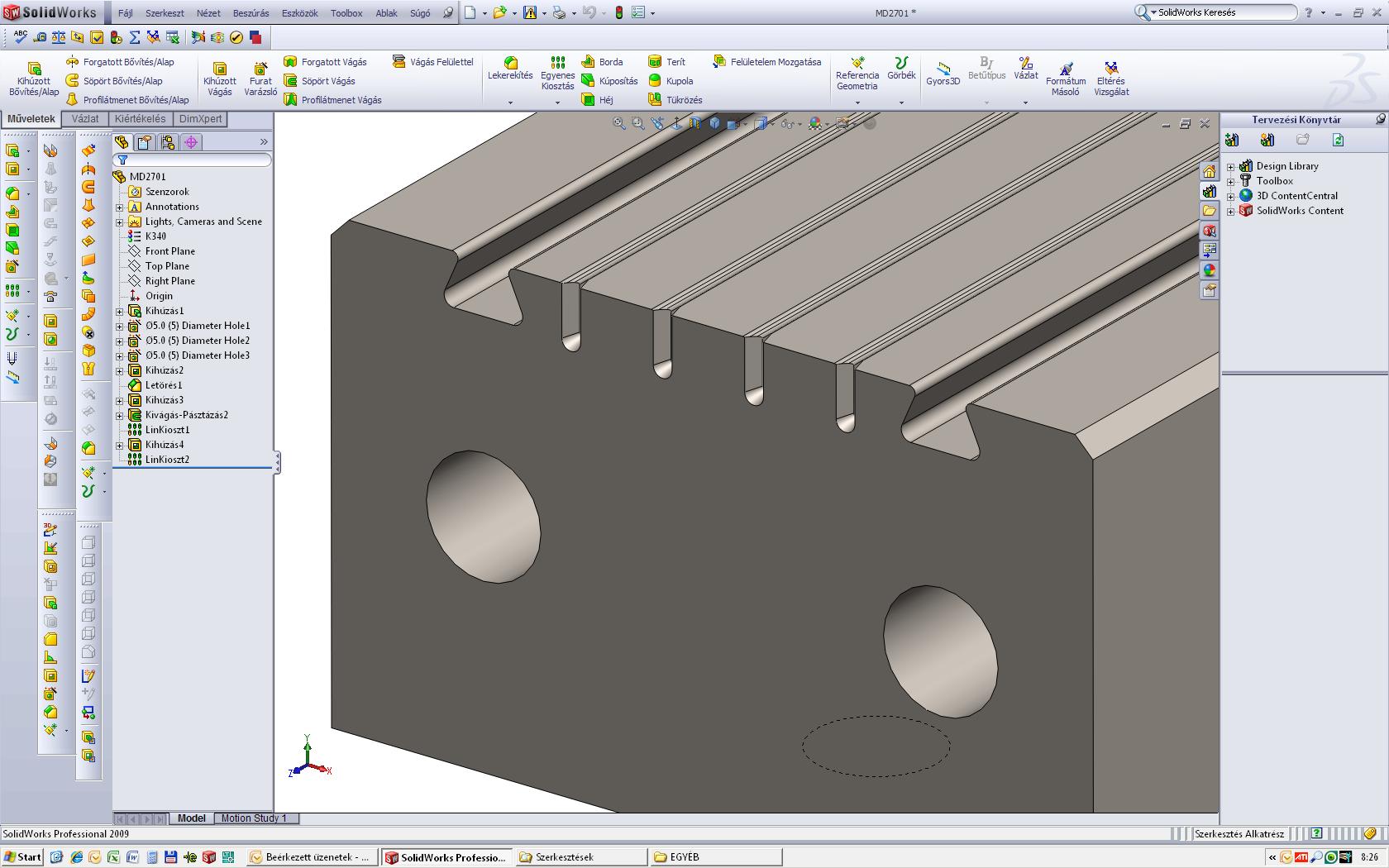Select the Kihúzott Bővítés/Alap extrude tool
This screenshot has width=1389, height=868.
pos(34,79)
